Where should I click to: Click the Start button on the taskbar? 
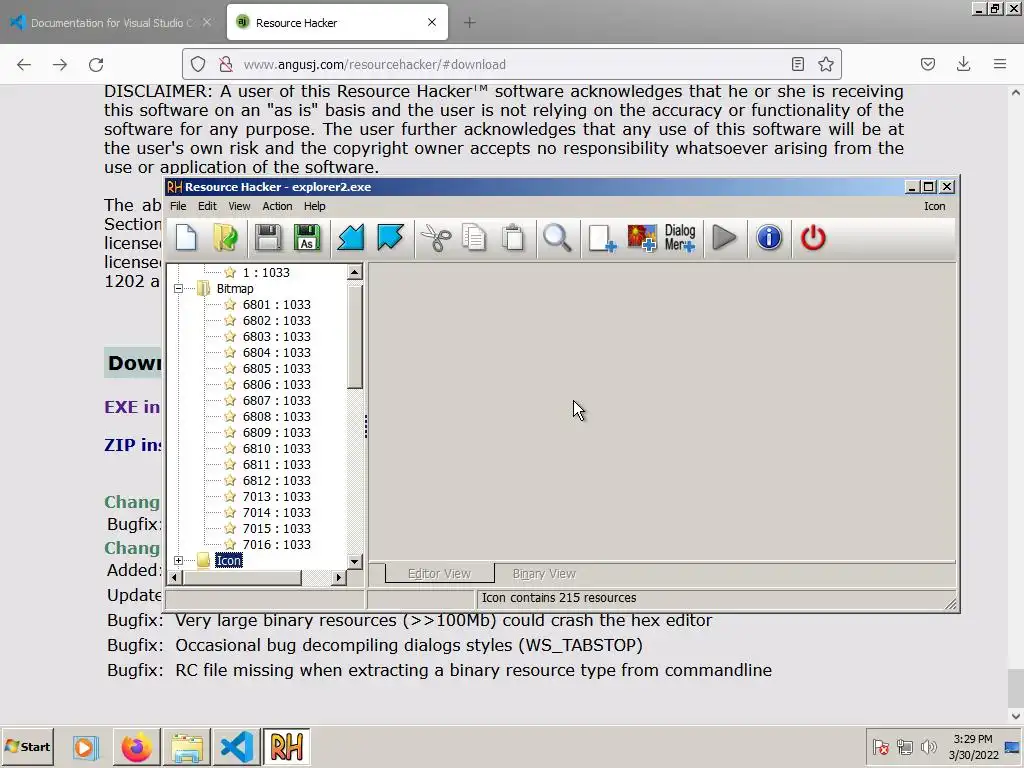(x=27, y=746)
